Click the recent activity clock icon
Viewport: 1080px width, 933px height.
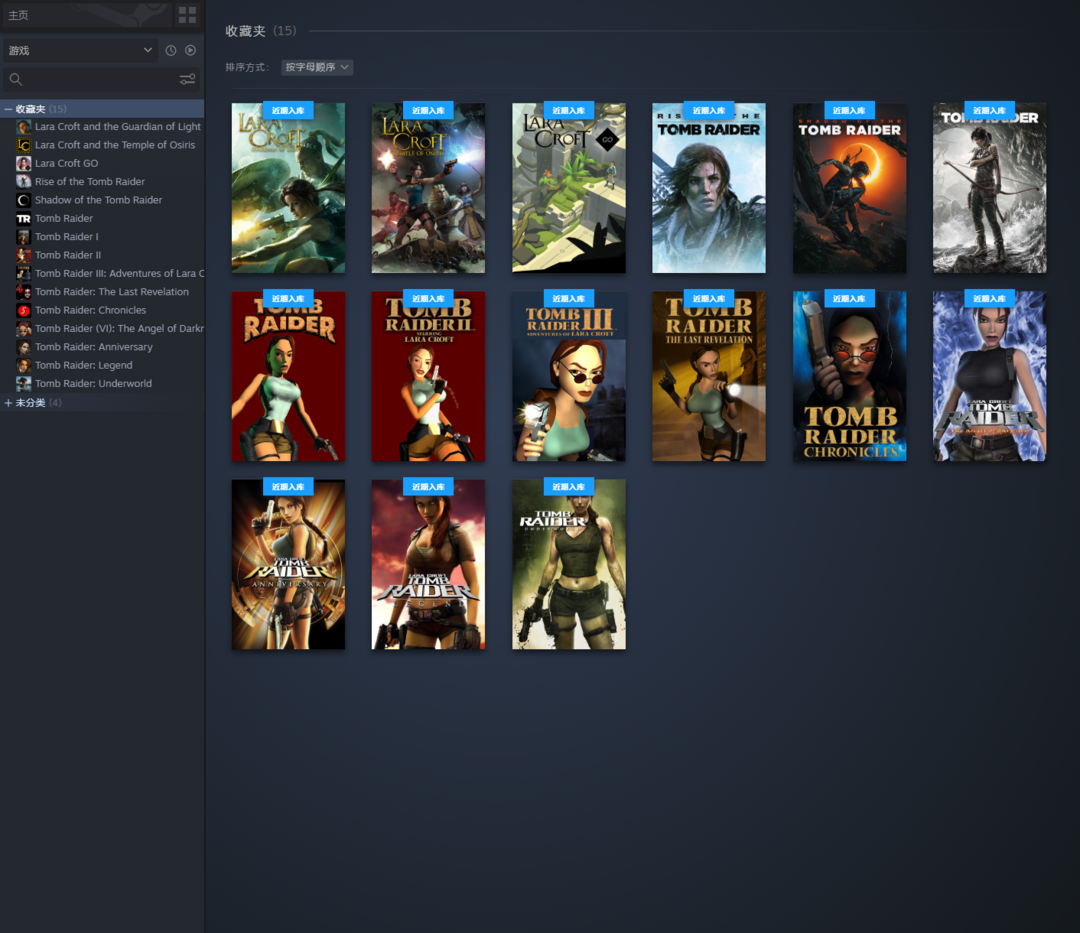click(171, 50)
